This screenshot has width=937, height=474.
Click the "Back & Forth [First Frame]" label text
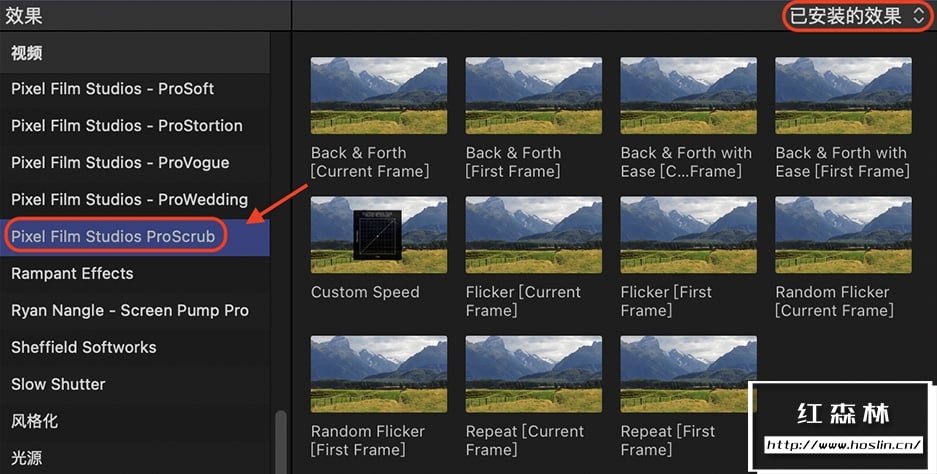click(x=513, y=162)
